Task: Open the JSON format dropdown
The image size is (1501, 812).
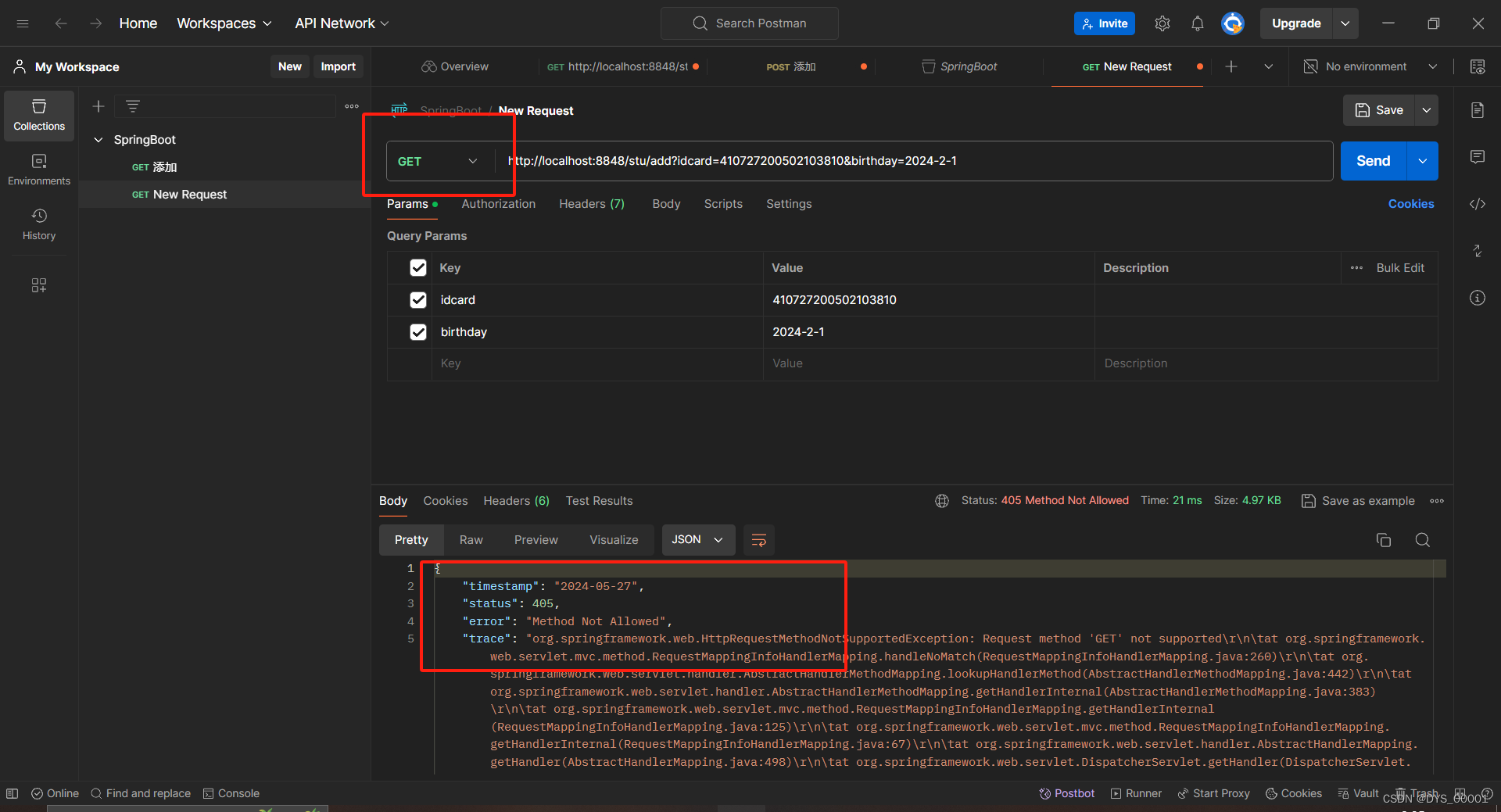Action: pos(698,540)
